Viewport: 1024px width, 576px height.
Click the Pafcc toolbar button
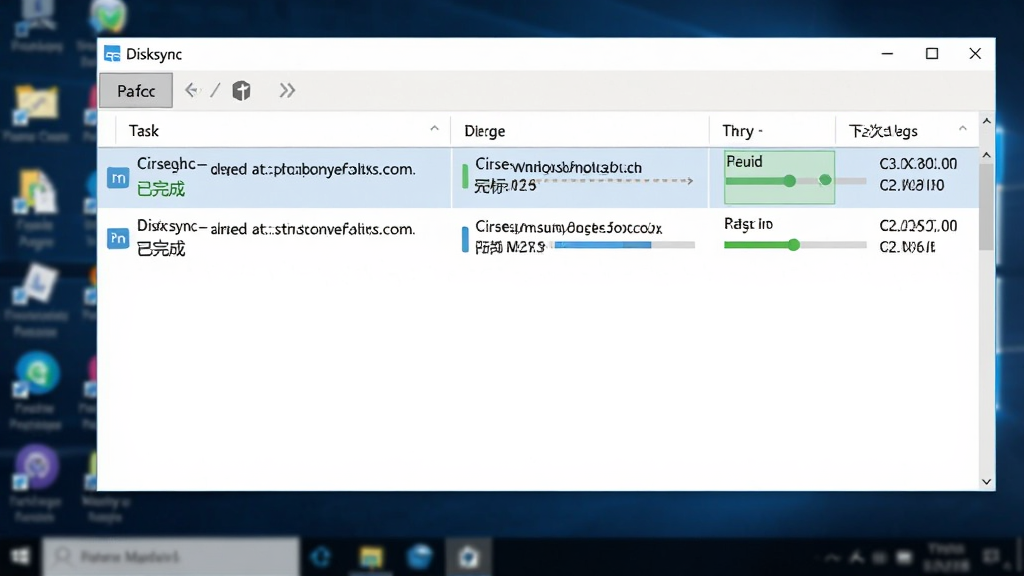click(136, 91)
